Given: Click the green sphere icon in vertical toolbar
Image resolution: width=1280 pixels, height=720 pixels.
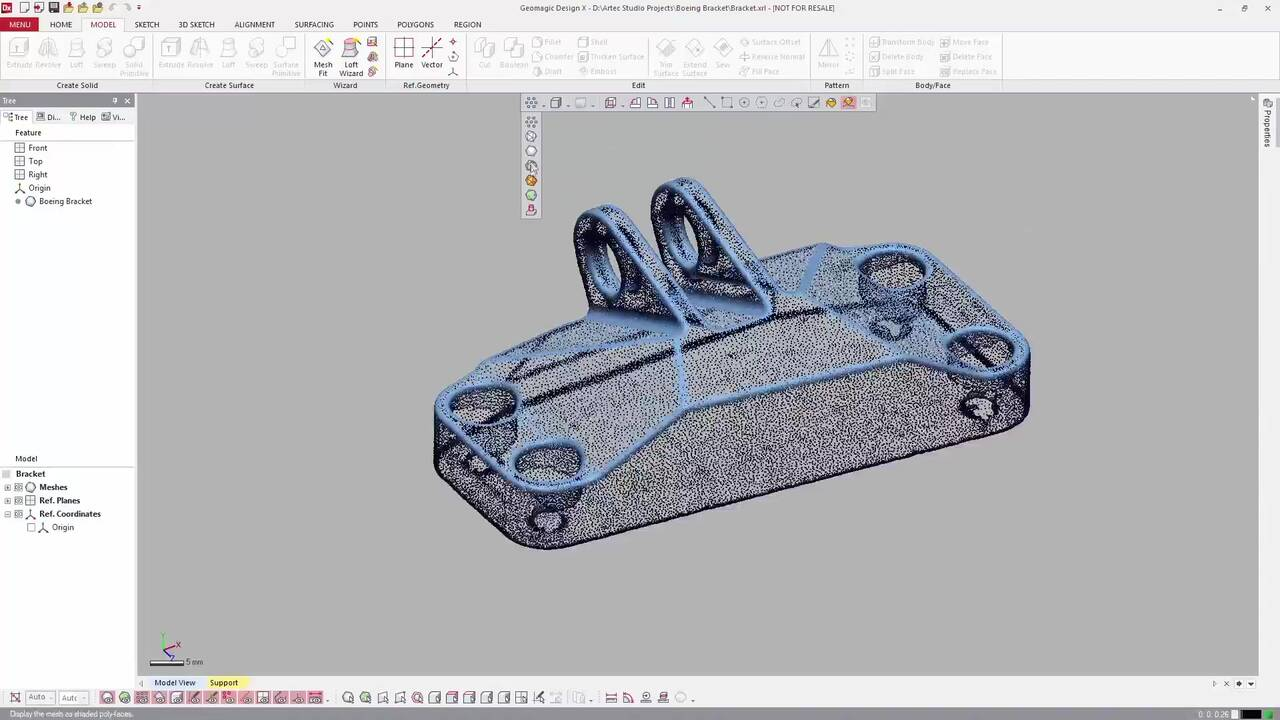Looking at the screenshot, I should point(531,196).
